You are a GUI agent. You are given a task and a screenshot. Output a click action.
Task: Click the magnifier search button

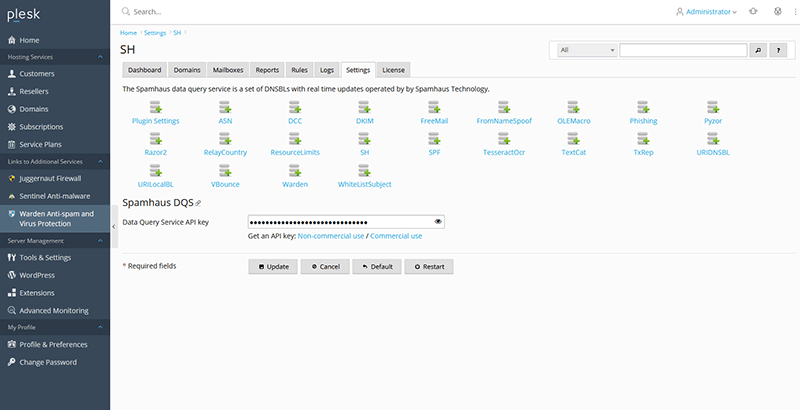(x=758, y=49)
